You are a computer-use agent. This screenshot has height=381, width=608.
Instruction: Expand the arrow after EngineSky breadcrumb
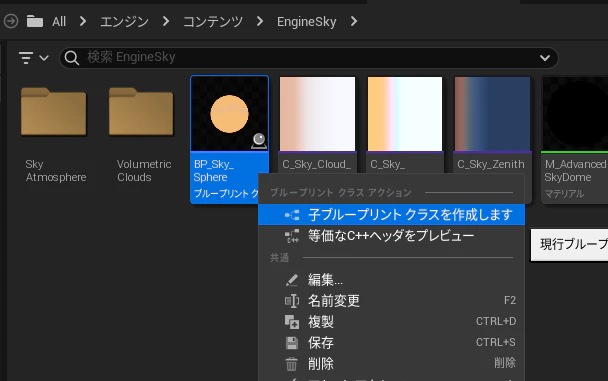(x=353, y=21)
